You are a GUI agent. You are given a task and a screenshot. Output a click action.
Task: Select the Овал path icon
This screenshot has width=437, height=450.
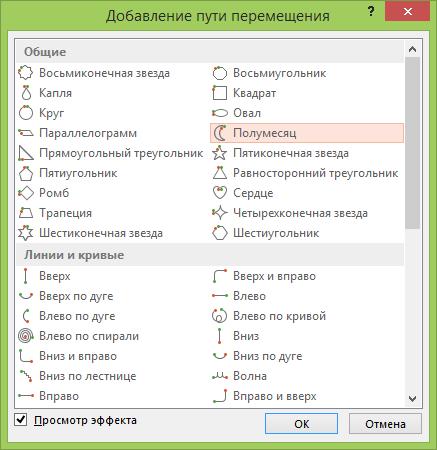click(220, 113)
